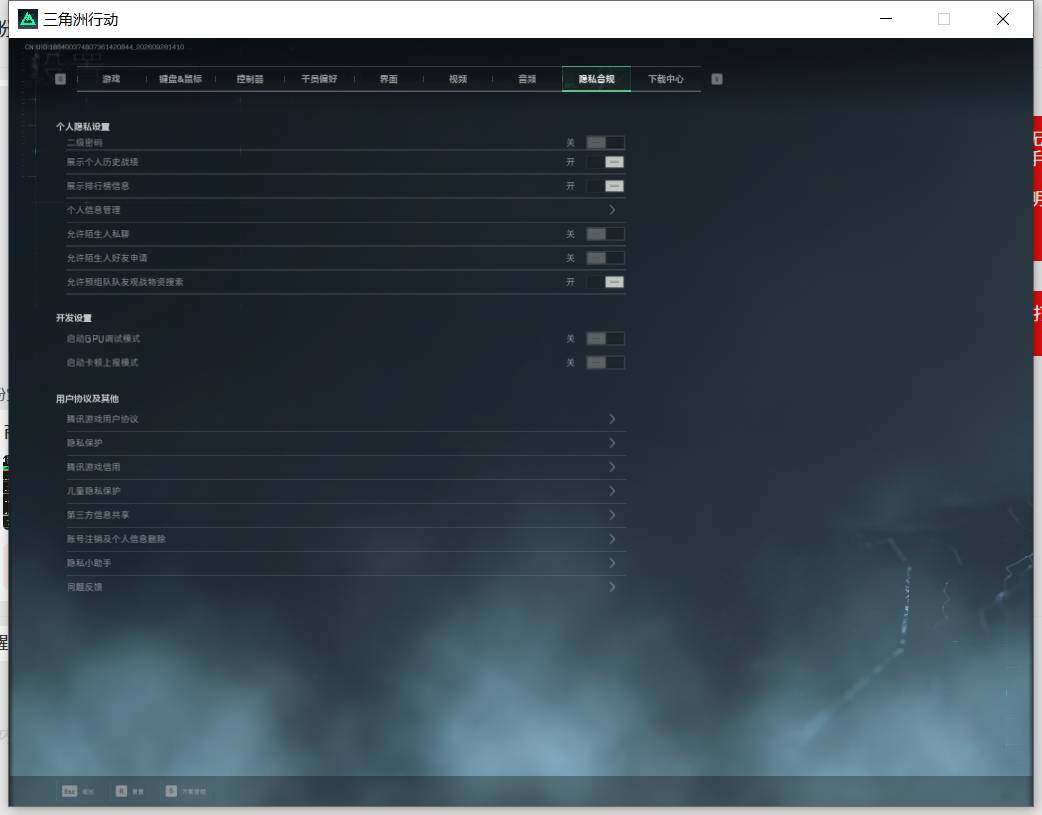The width and height of the screenshot is (1042, 815).
Task: Click the active 隐私合规 tab
Action: click(x=596, y=79)
